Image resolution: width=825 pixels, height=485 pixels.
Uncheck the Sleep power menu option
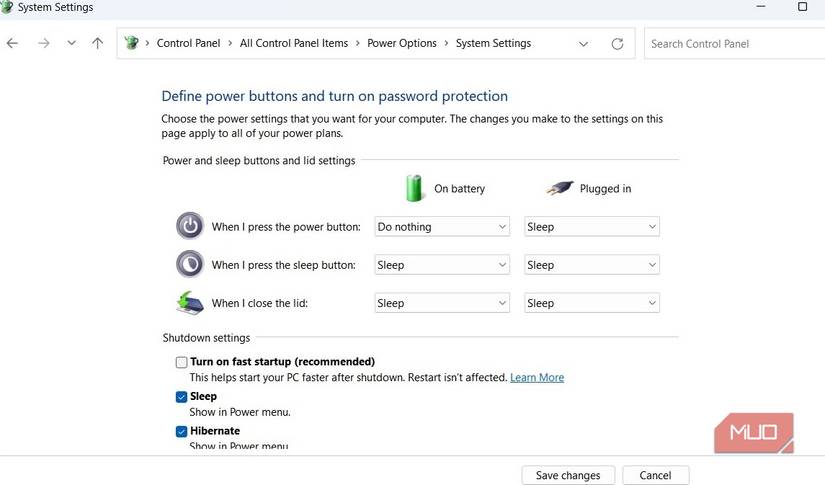pos(181,397)
